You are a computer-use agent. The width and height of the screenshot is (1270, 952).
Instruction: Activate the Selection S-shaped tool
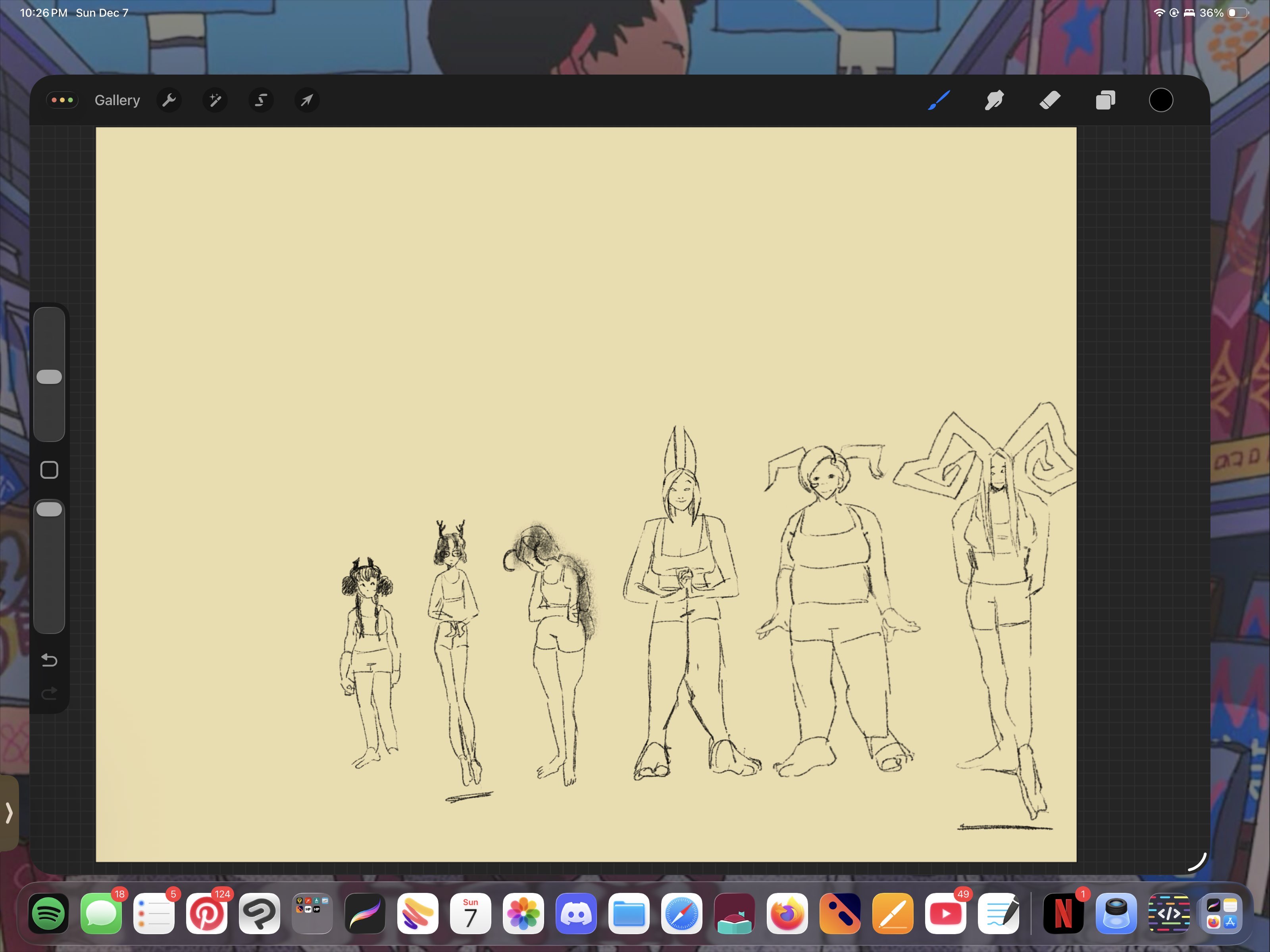261,100
